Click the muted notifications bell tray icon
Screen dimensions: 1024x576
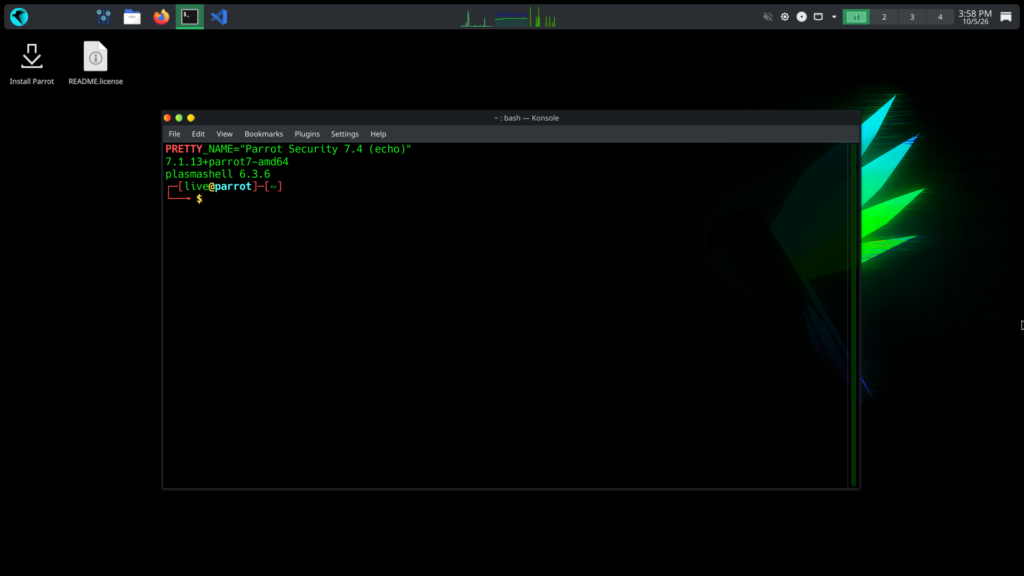coord(768,17)
